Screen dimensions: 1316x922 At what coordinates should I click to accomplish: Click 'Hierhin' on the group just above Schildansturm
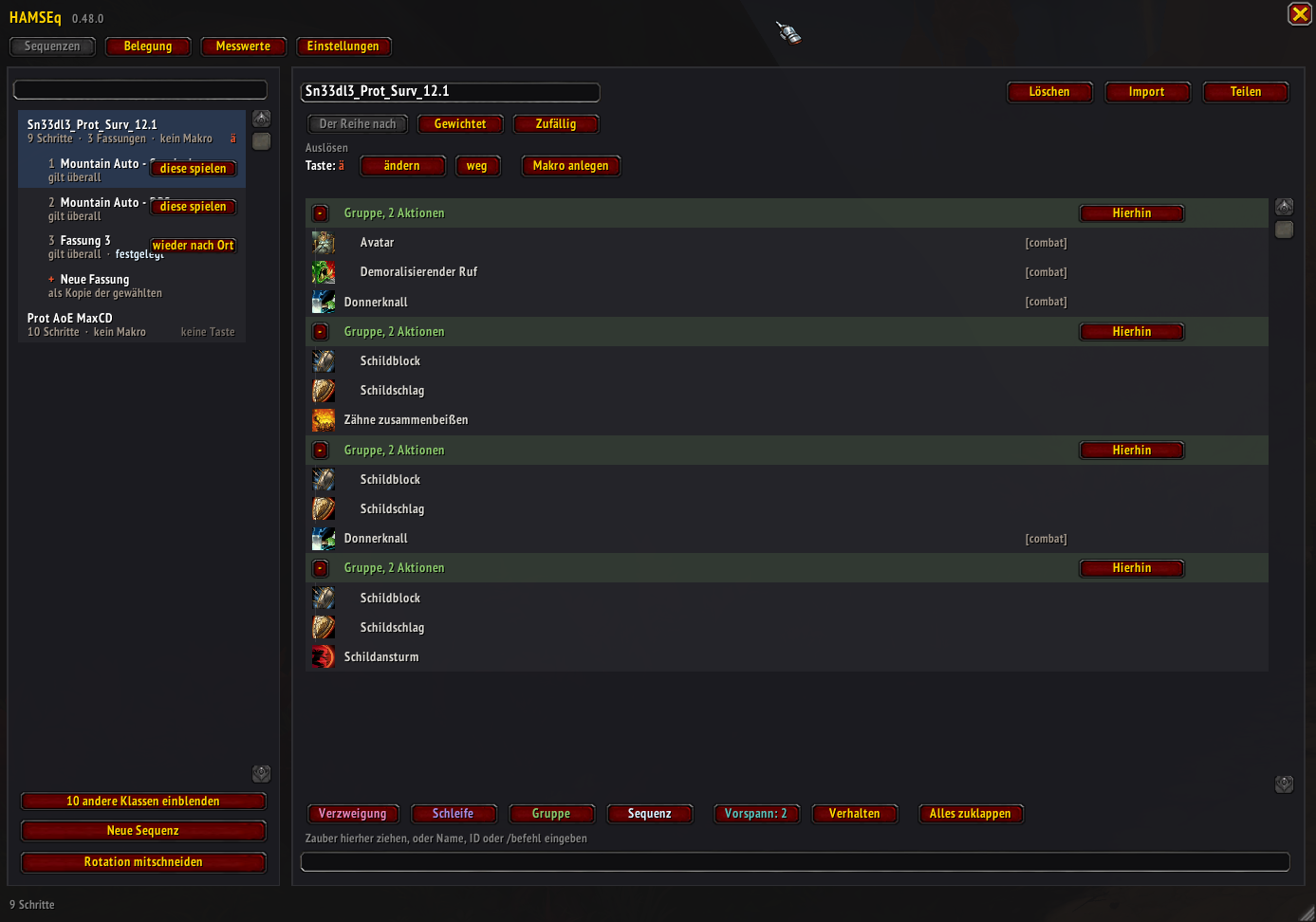point(1132,568)
